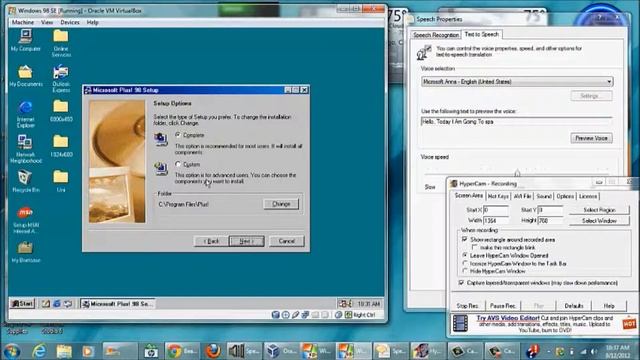The width and height of the screenshot is (640, 360).
Task: Click Change folder button
Action: [281, 204]
